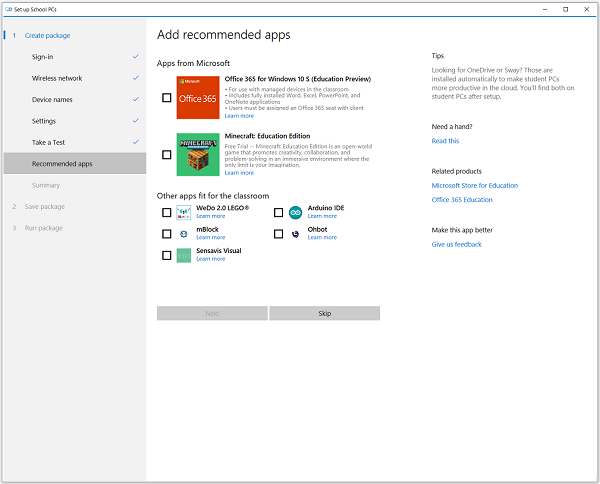Go to the Sign-in step in sidebar

tap(43, 57)
